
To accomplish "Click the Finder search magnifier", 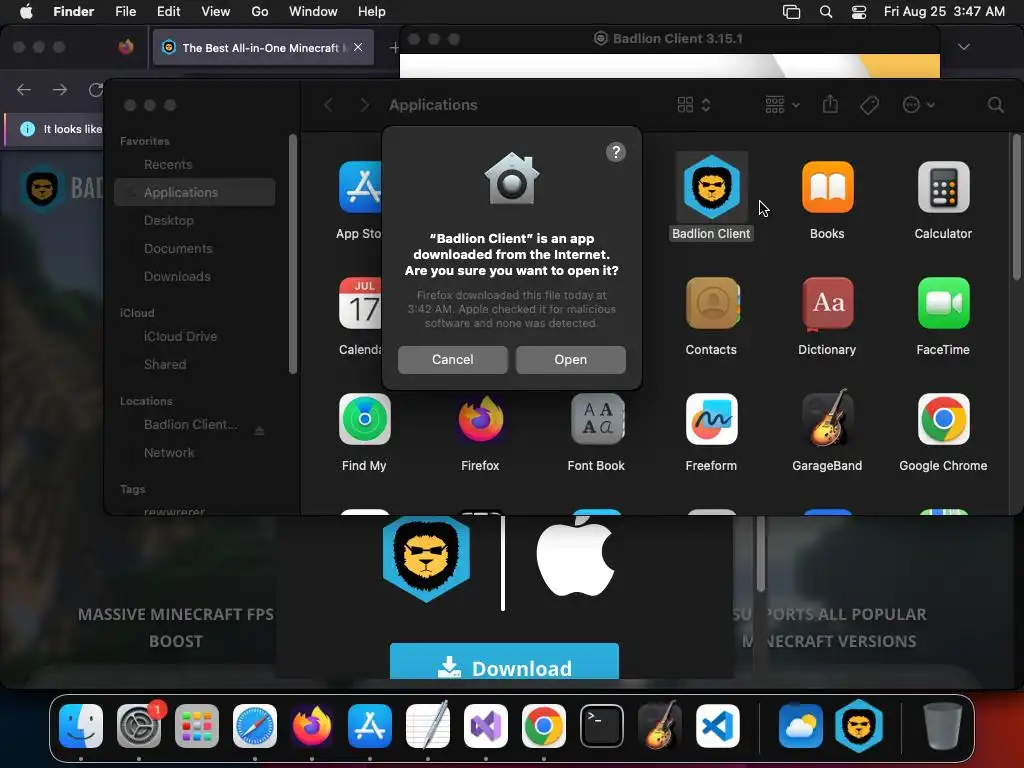I will 995,105.
